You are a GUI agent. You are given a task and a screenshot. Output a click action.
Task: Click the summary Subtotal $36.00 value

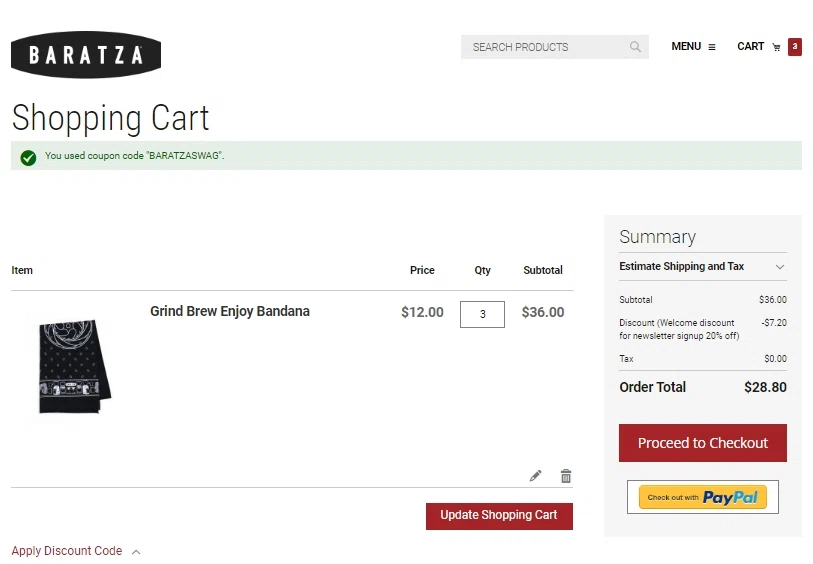point(773,300)
